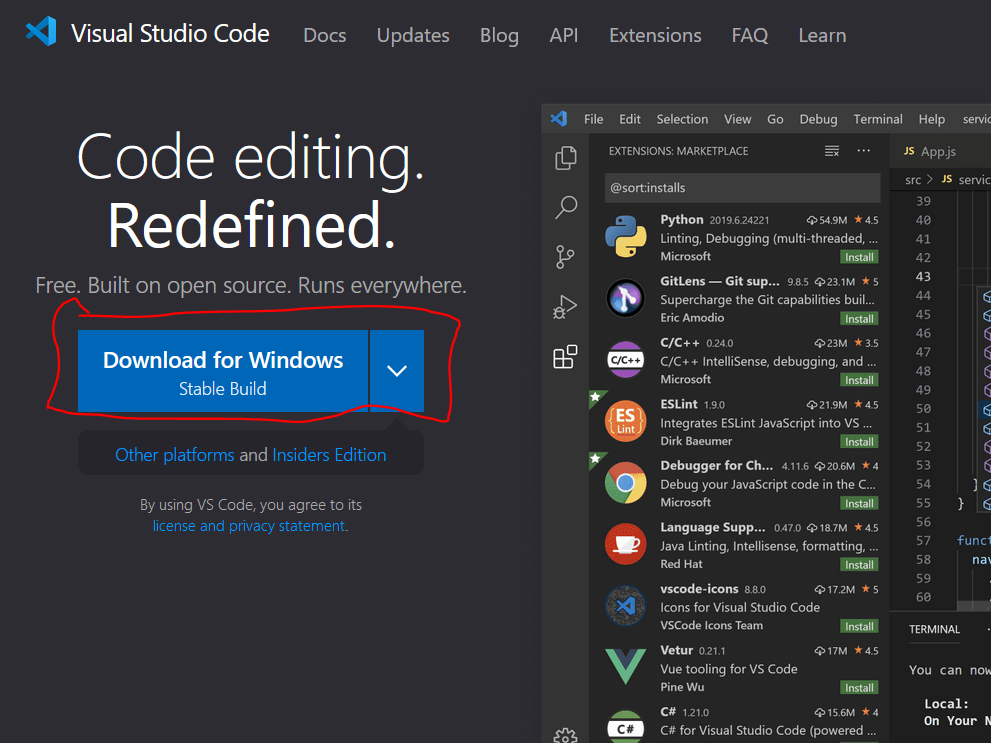Image resolution: width=991 pixels, height=743 pixels.
Task: Click the more actions ellipsis in Extensions panel
Action: click(x=863, y=150)
